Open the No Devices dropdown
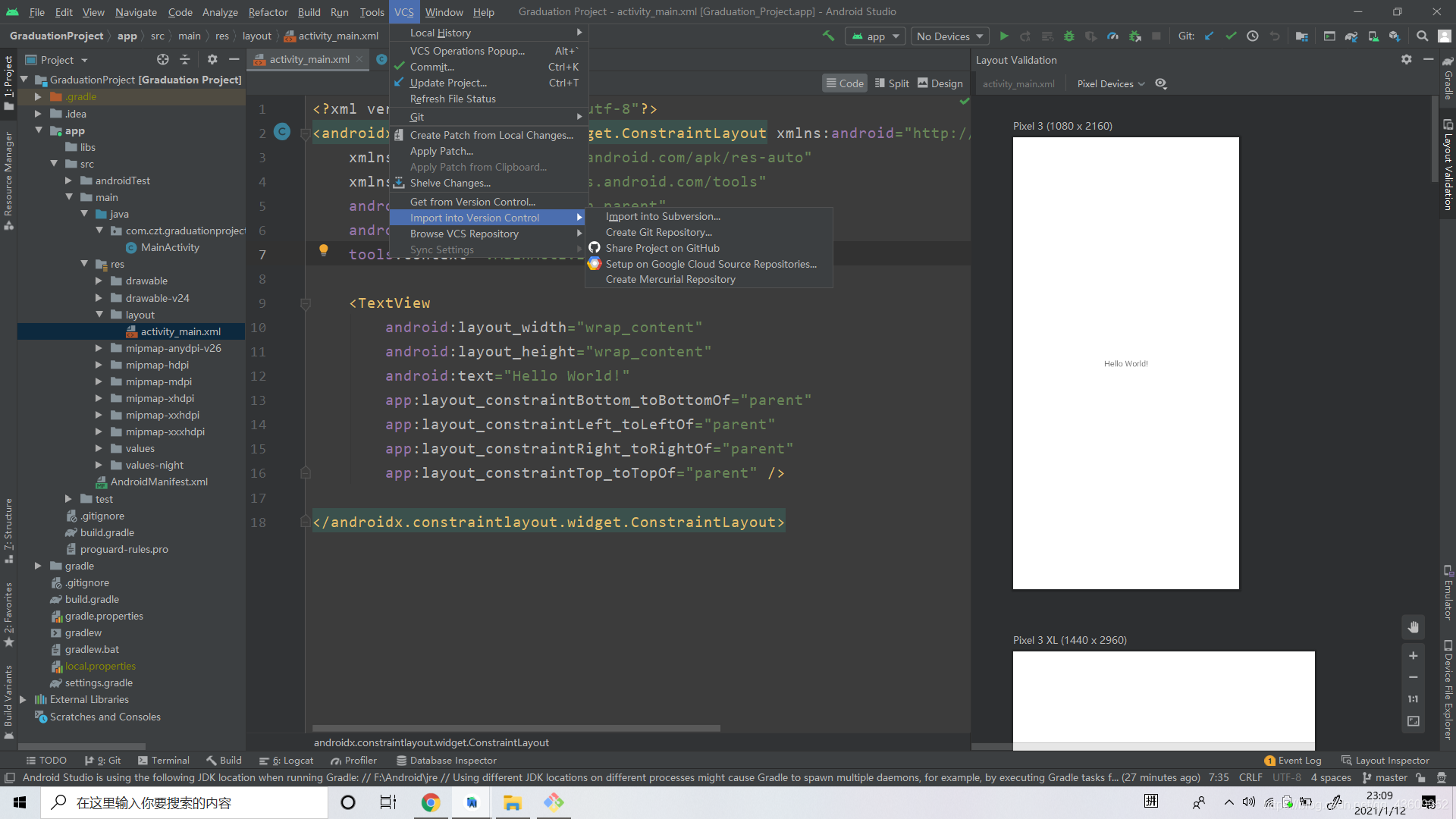This screenshot has width=1456, height=819. (x=949, y=36)
